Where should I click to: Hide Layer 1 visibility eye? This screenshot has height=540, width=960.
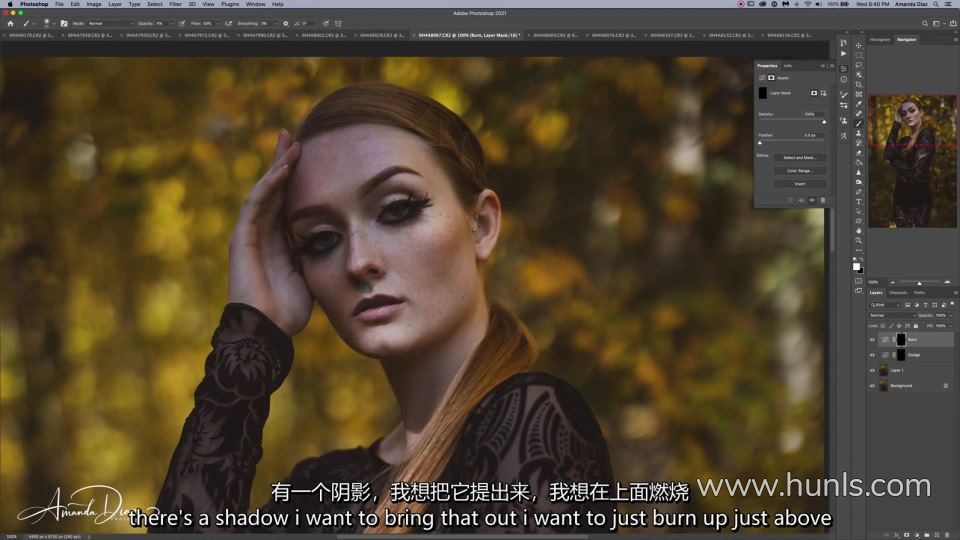tap(872, 370)
